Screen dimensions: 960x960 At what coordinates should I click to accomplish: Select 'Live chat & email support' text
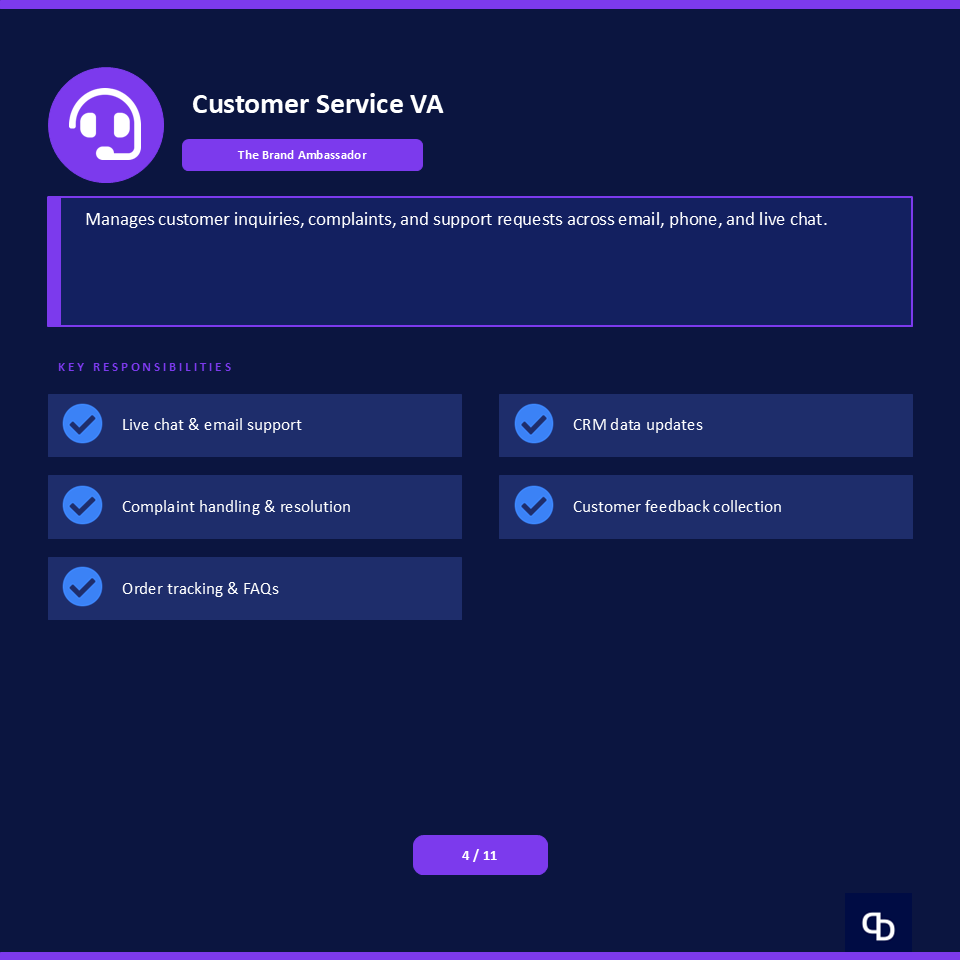click(x=212, y=424)
